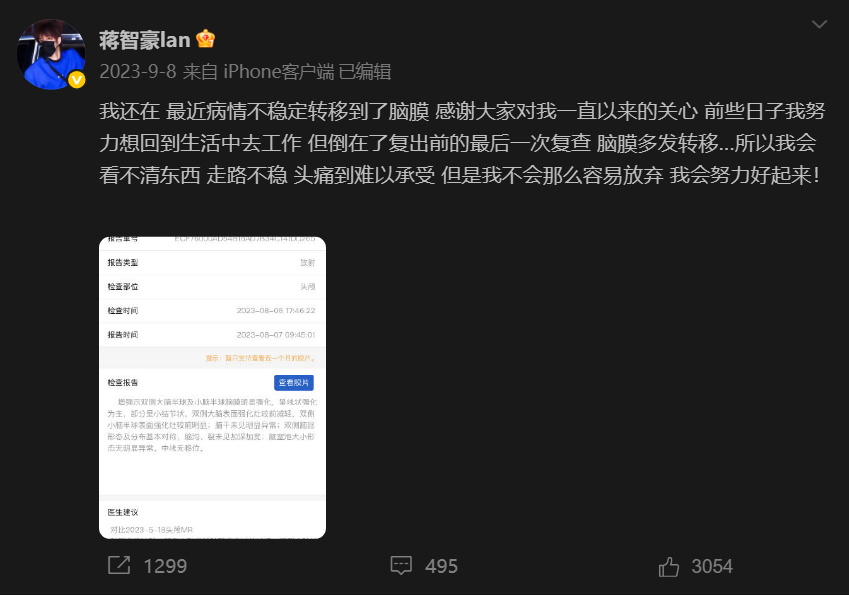Expand the post options chevron
The image size is (849, 595).
[x=819, y=24]
